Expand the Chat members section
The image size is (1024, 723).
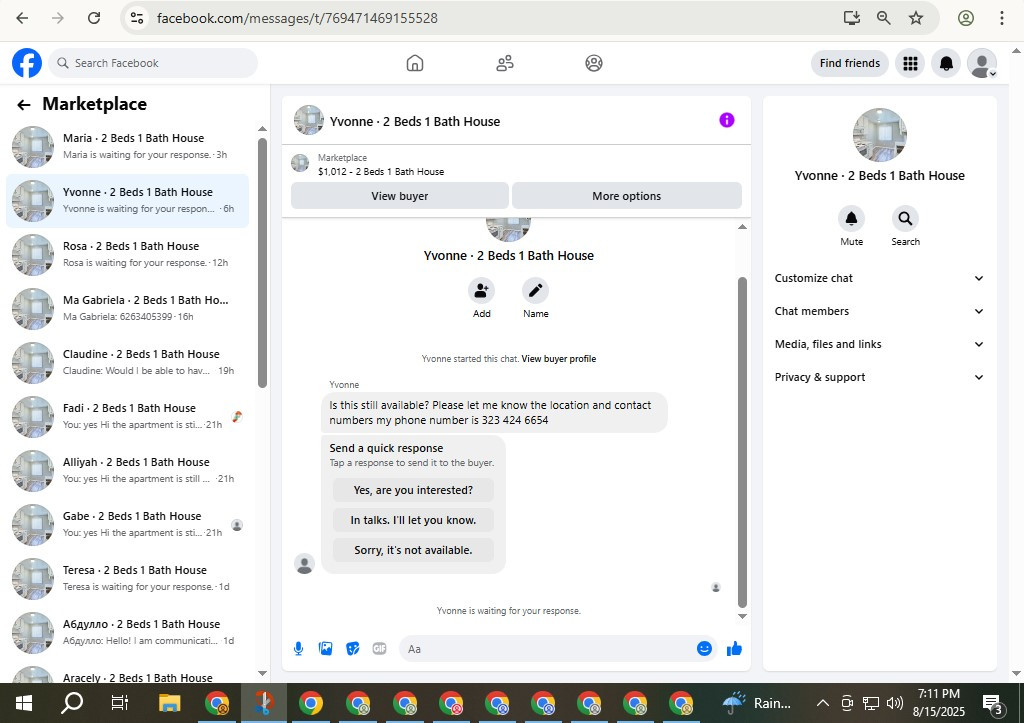point(879,312)
